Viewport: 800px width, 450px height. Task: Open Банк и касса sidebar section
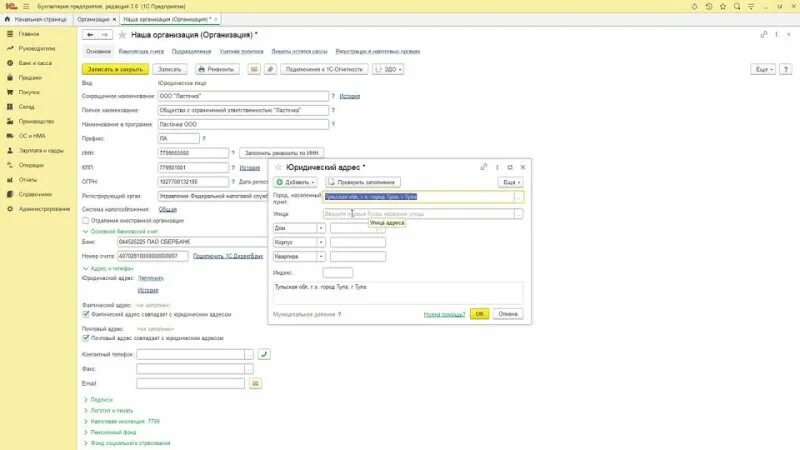(x=35, y=63)
